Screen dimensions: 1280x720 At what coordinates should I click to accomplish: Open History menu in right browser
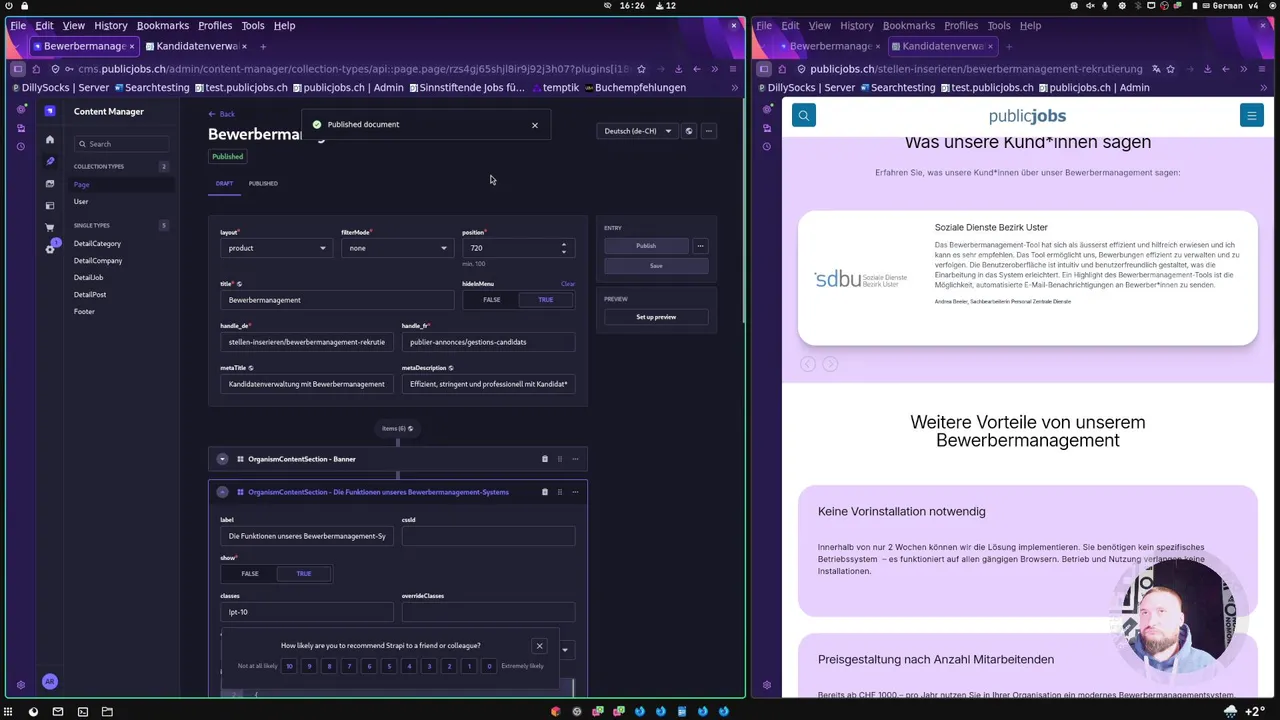tap(857, 26)
